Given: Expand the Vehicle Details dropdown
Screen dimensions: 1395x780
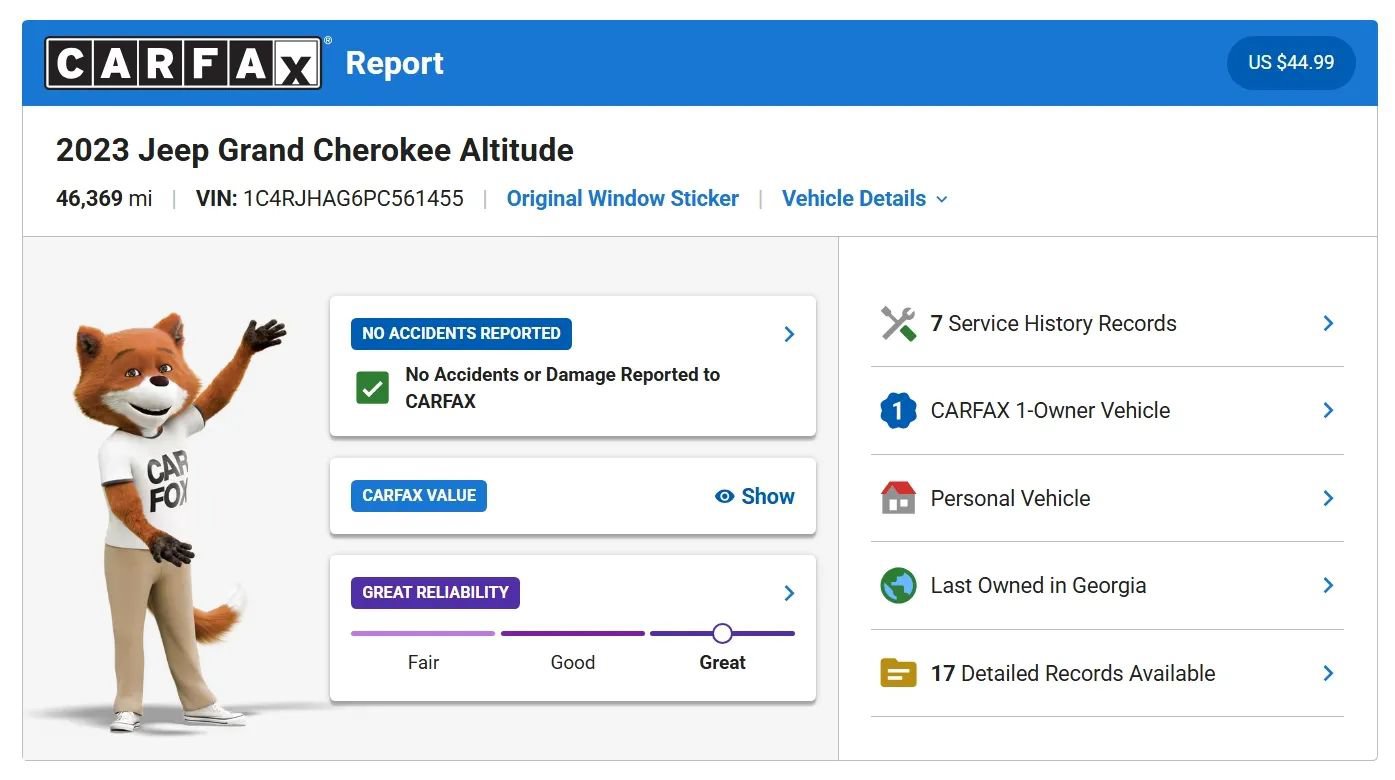Looking at the screenshot, I should (865, 198).
